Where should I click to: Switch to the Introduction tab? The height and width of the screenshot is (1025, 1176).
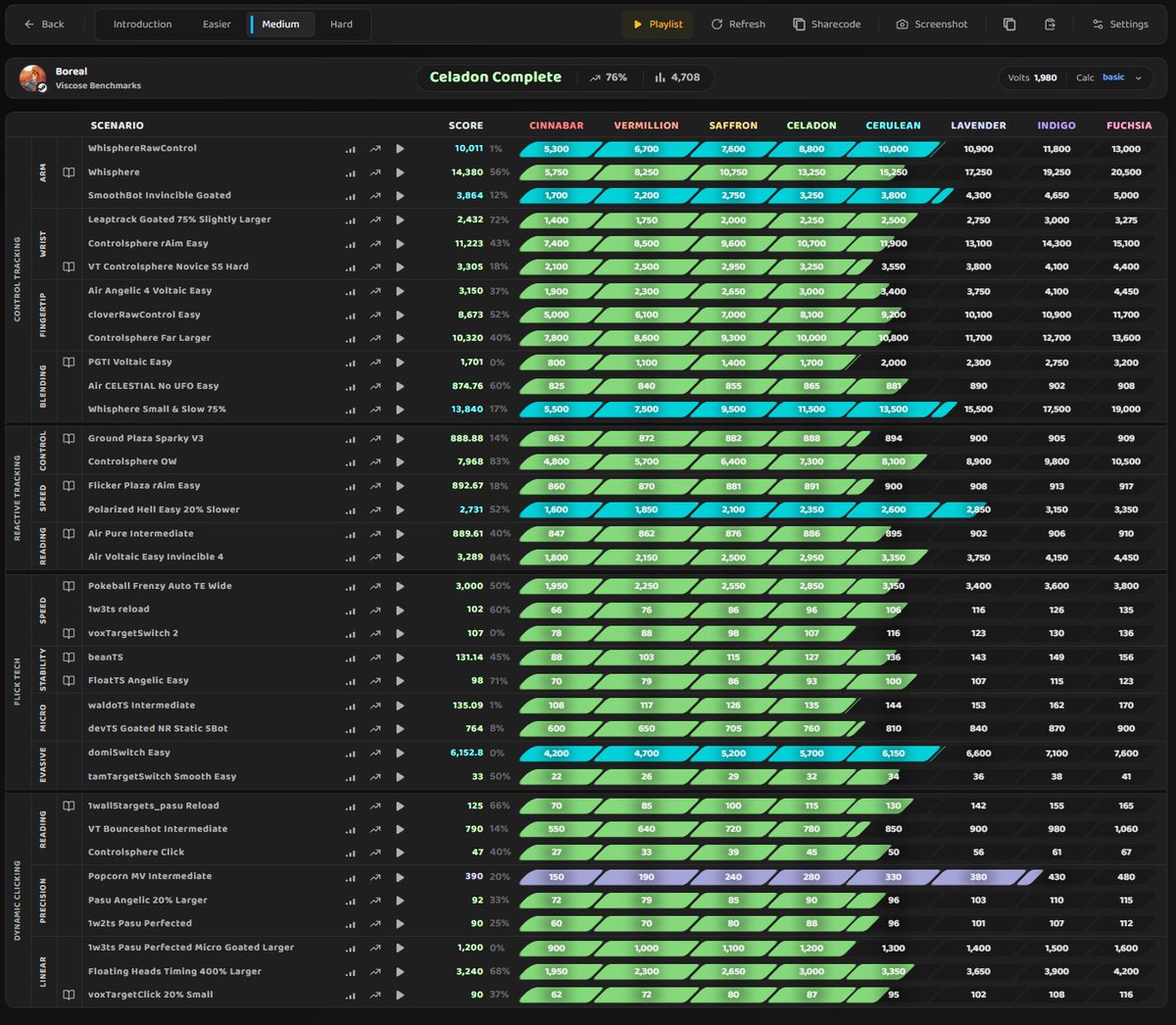coord(142,24)
